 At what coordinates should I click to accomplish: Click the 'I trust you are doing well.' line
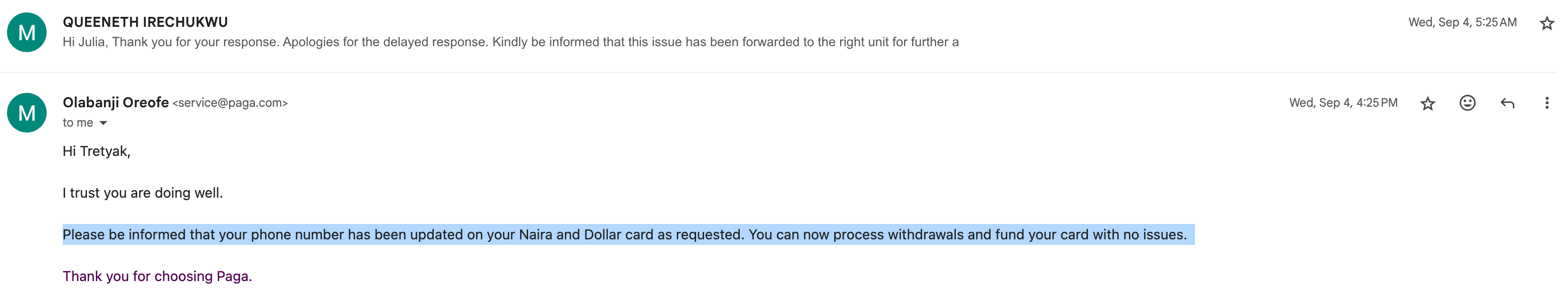143,193
